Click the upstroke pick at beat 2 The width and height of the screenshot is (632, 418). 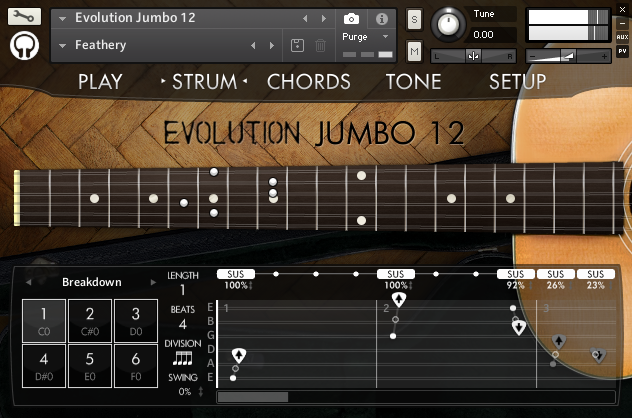399,299
